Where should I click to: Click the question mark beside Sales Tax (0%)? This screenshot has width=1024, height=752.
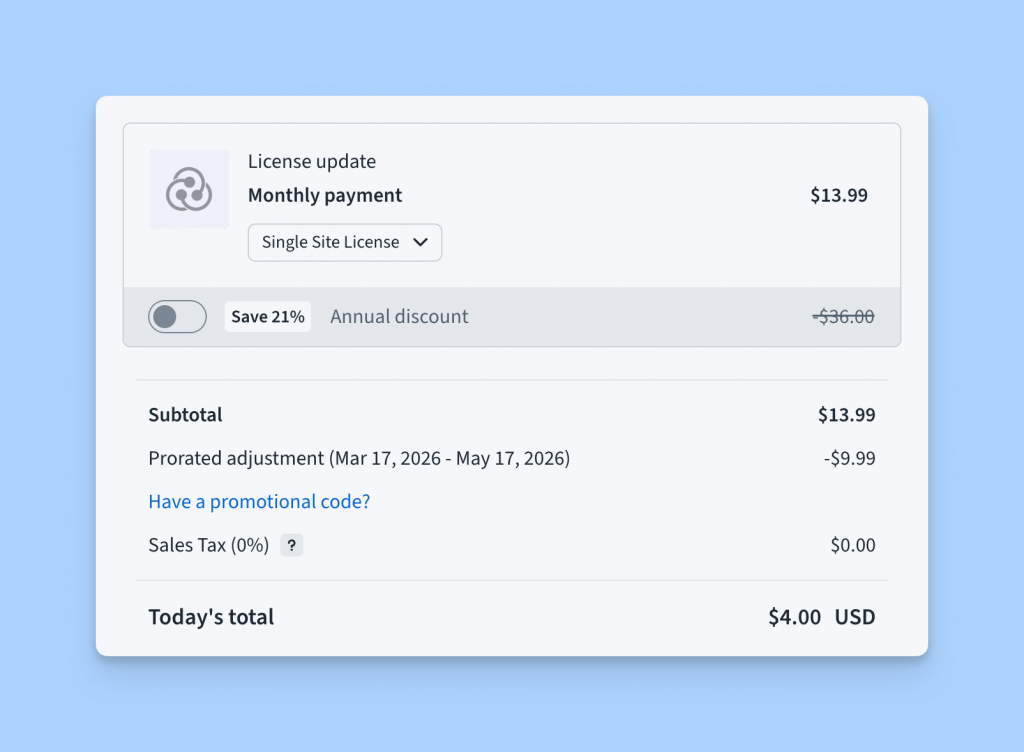click(x=291, y=545)
